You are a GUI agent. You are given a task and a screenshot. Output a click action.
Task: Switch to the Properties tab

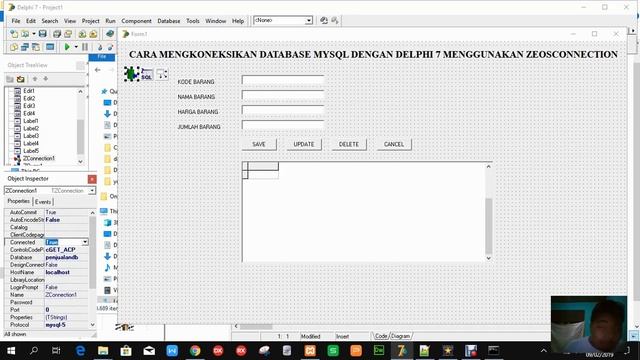tap(19, 201)
